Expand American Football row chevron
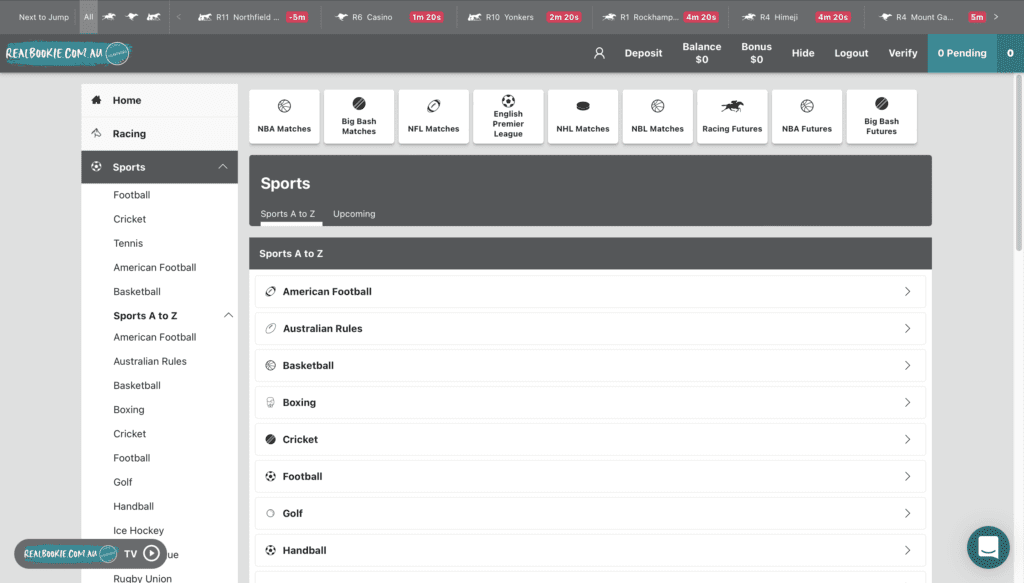 coord(907,291)
